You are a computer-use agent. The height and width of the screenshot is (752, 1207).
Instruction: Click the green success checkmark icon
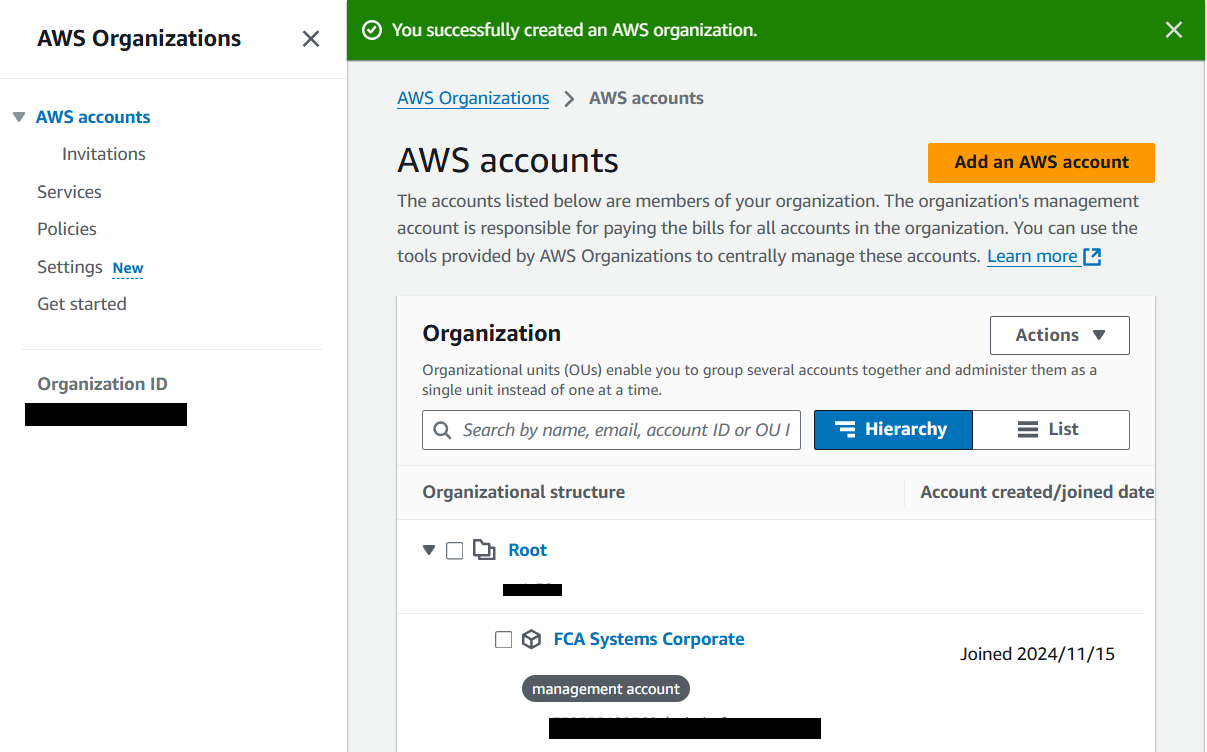pyautogui.click(x=372, y=30)
